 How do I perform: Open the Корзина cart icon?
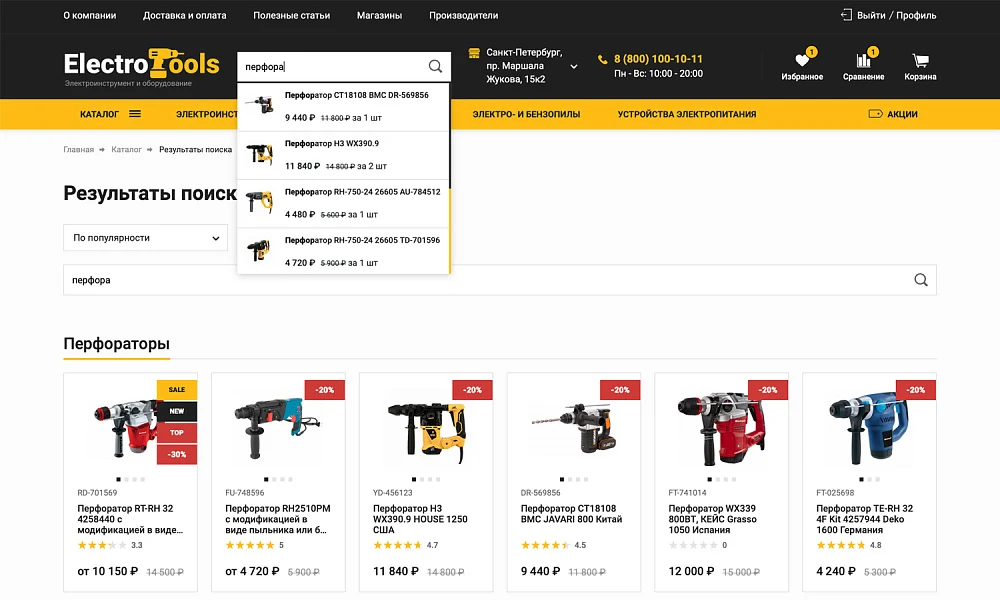pyautogui.click(x=920, y=61)
